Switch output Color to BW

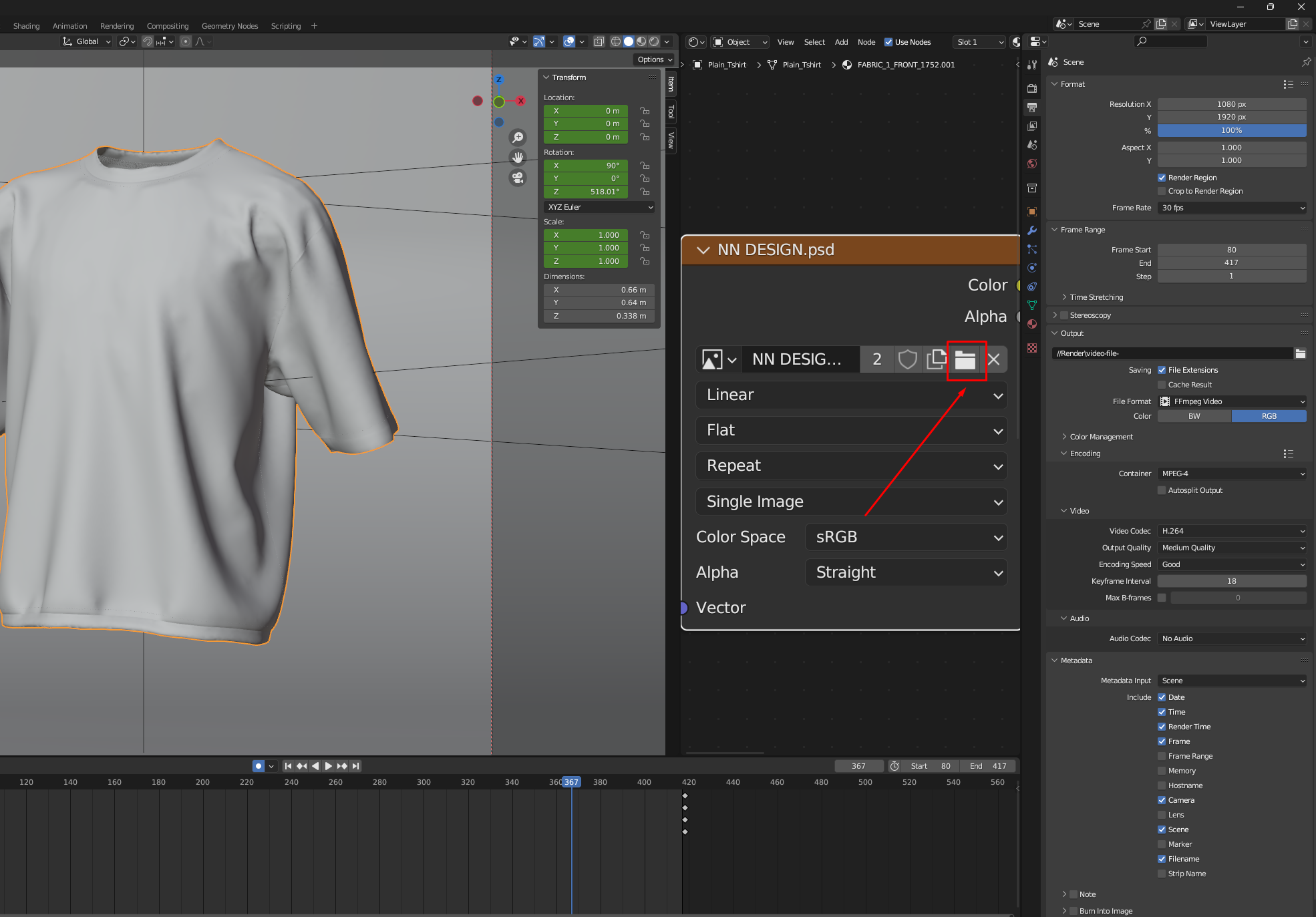pyautogui.click(x=1194, y=416)
